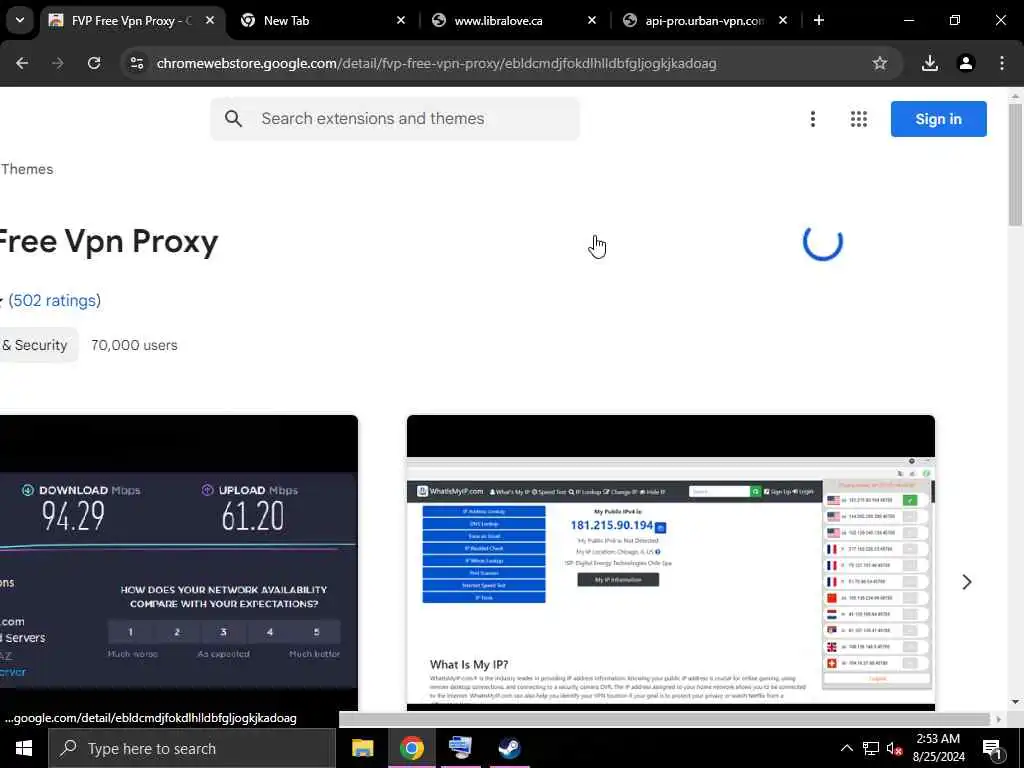Open the tab search dropdown arrow
This screenshot has width=1024, height=768.
coord(20,20)
